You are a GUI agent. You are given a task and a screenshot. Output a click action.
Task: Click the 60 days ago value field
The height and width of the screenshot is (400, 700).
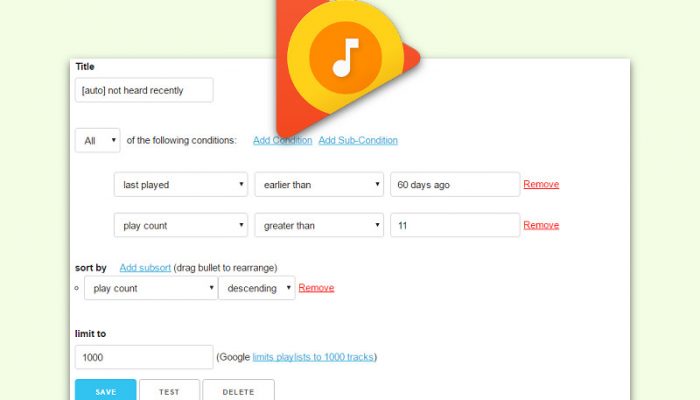[x=455, y=184]
